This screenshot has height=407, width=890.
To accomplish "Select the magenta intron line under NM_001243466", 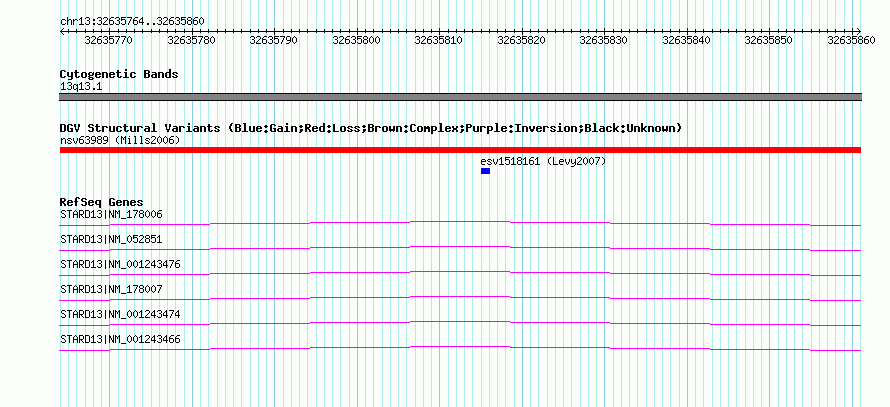I will 460,348.
